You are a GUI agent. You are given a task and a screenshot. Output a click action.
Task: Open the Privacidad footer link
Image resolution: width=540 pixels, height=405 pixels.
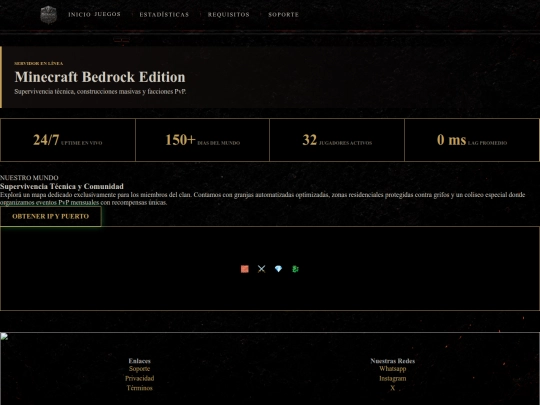pyautogui.click(x=139, y=378)
